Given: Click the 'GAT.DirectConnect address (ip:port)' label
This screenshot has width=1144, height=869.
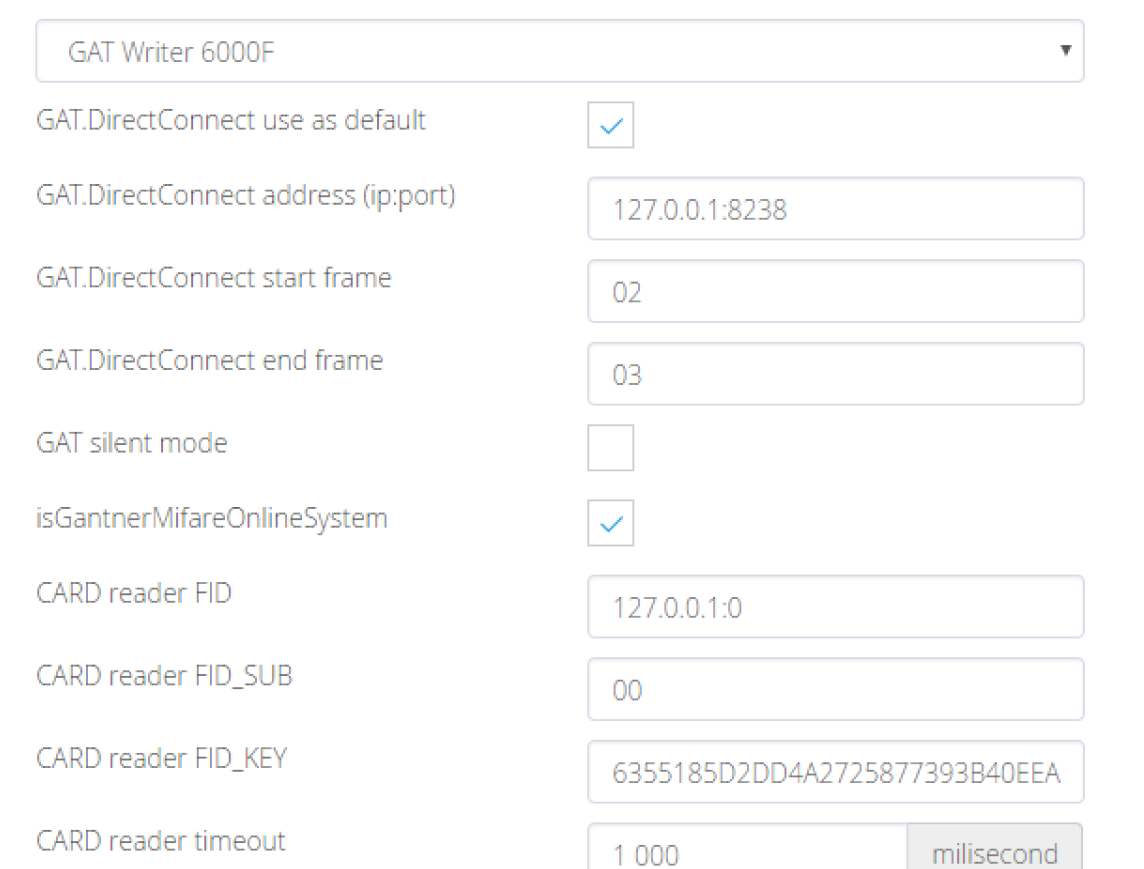Looking at the screenshot, I should (x=246, y=195).
